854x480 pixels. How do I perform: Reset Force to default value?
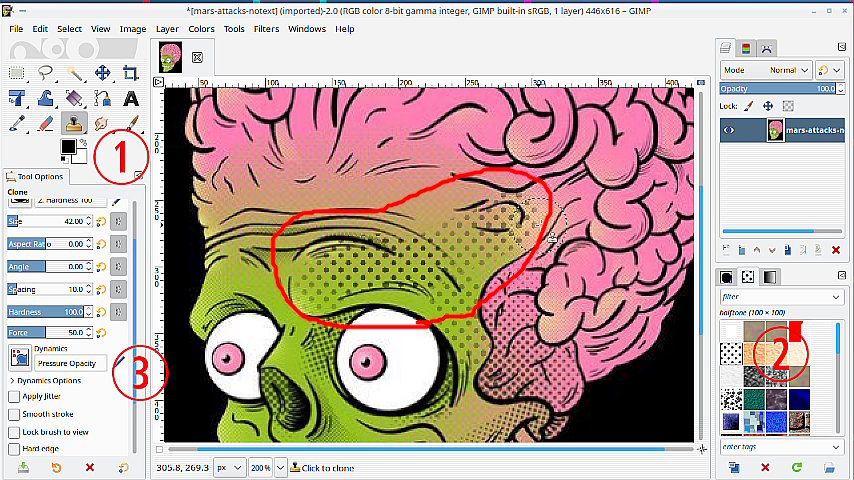coord(101,332)
